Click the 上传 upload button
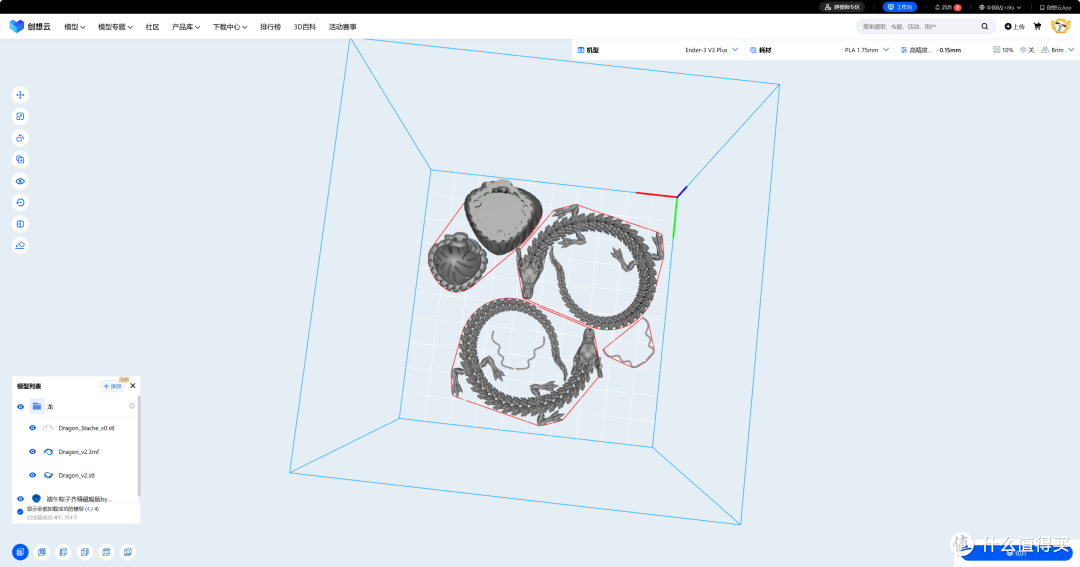 click(1015, 26)
